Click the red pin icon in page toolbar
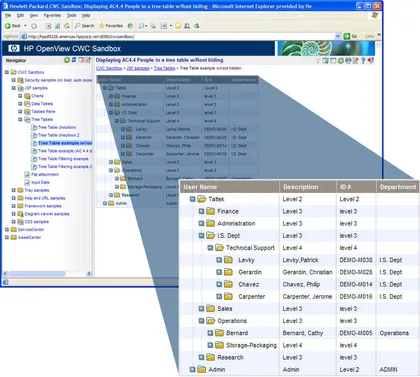This screenshot has height=377, width=420. (371, 61)
